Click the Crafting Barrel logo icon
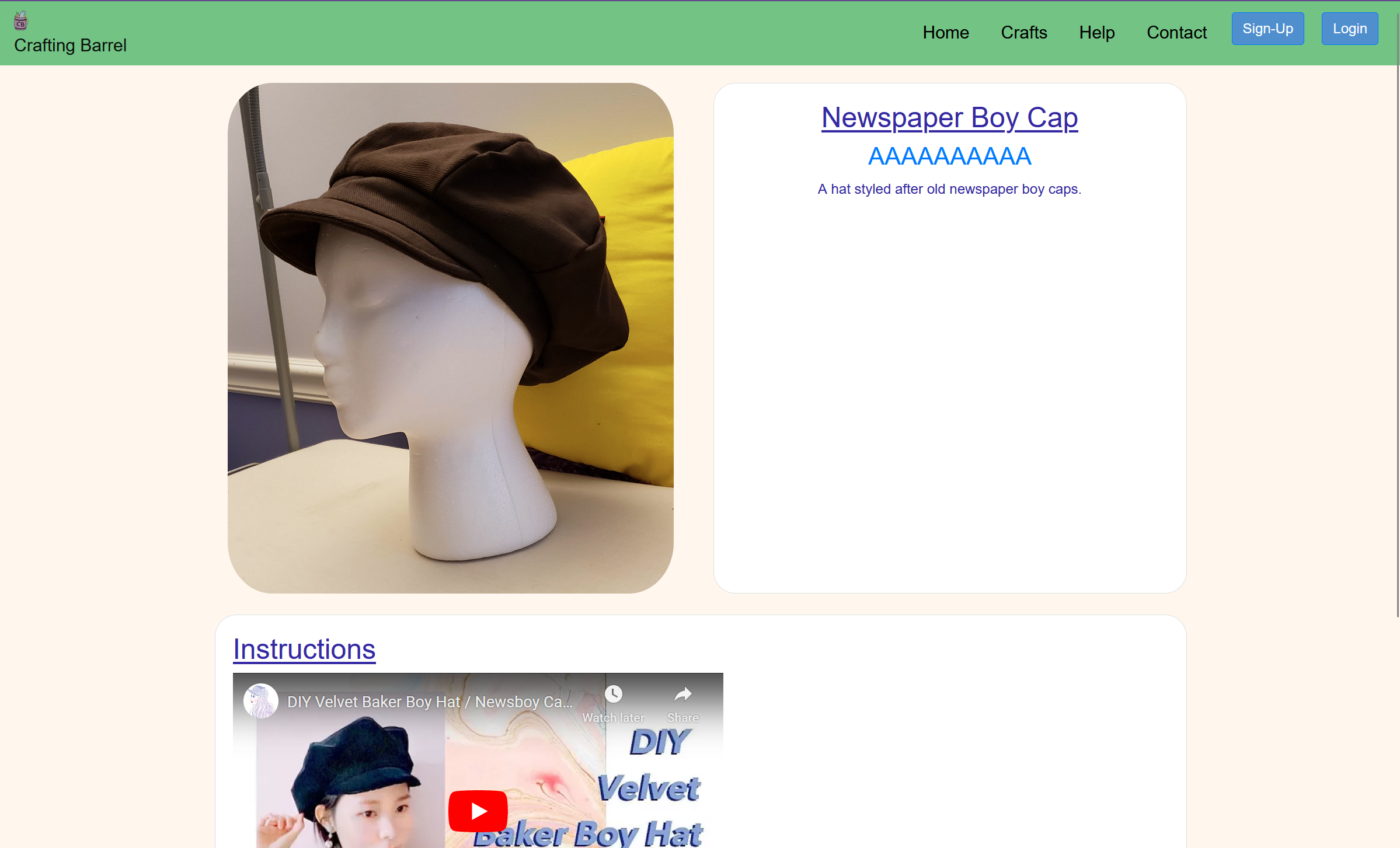This screenshot has height=848, width=1400. [20, 21]
